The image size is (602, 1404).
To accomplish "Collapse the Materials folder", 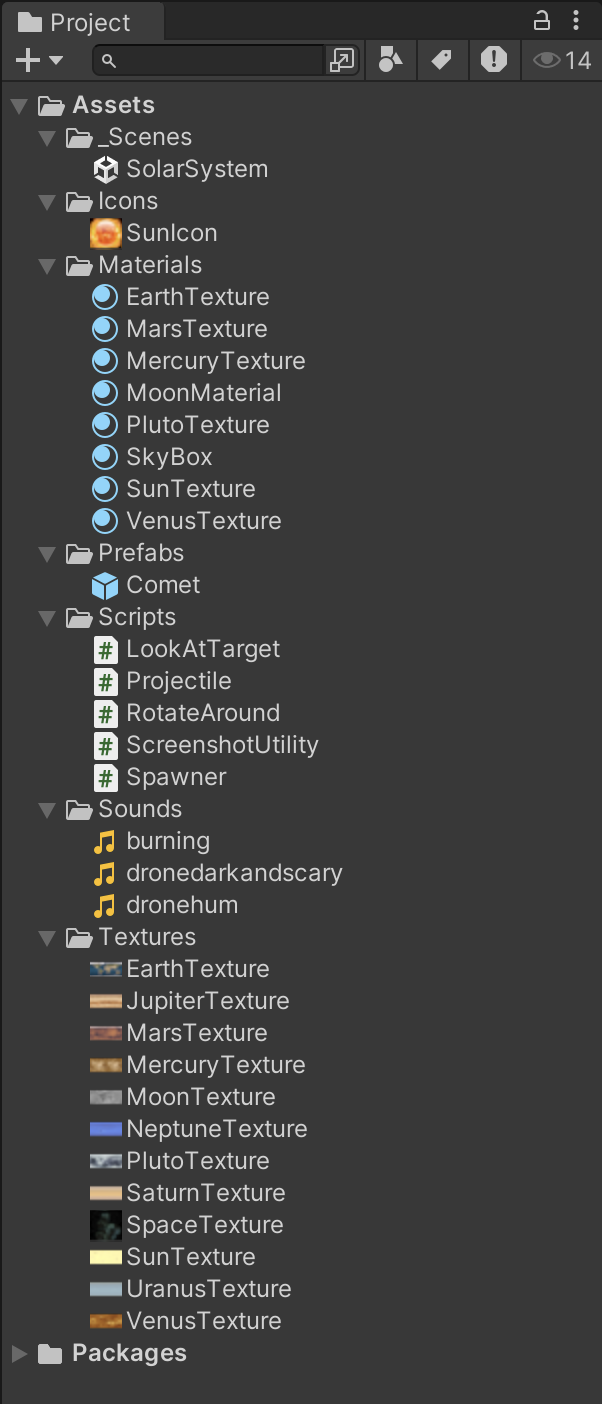I will [47, 265].
